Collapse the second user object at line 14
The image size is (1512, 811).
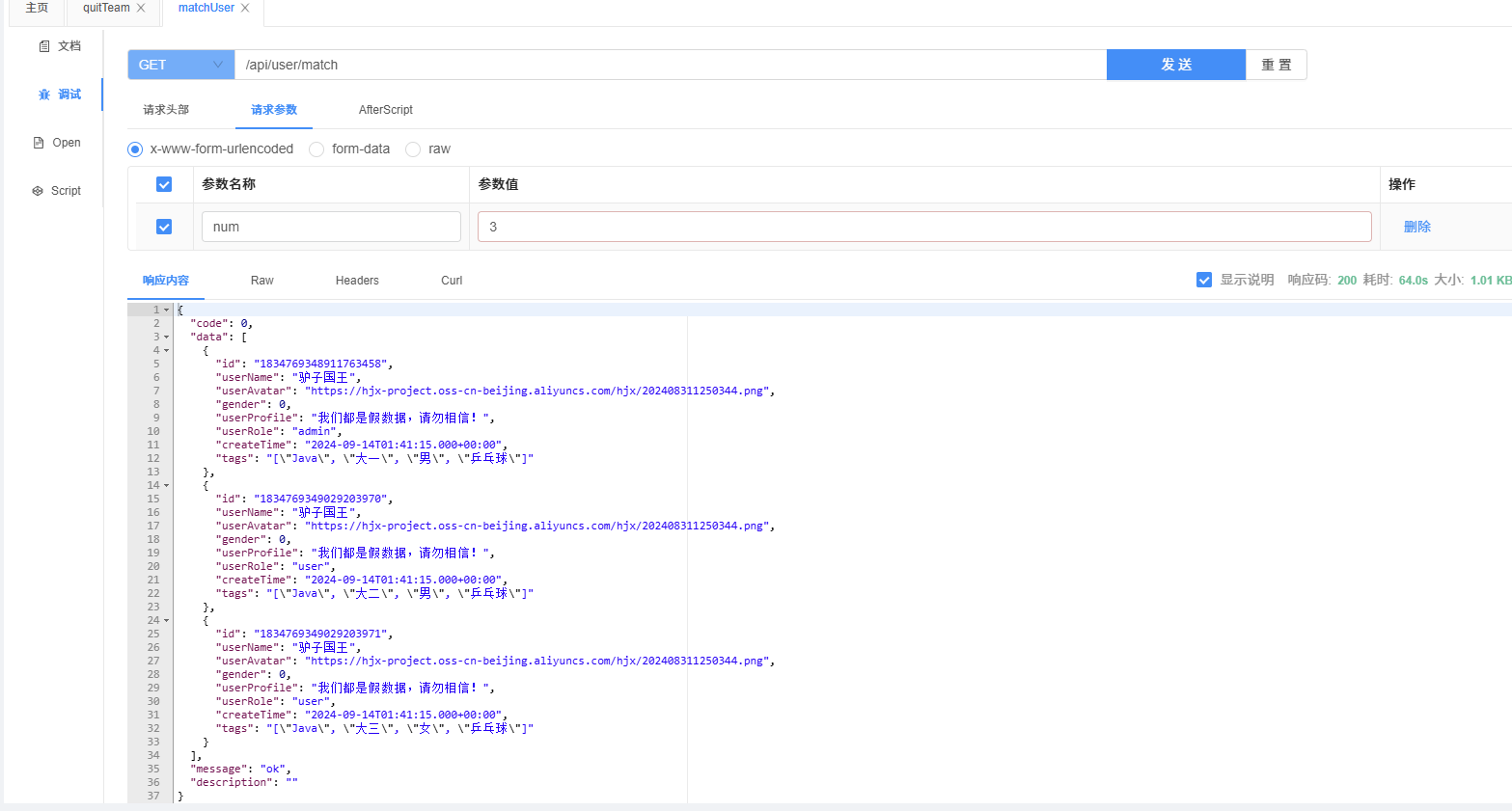(166, 486)
